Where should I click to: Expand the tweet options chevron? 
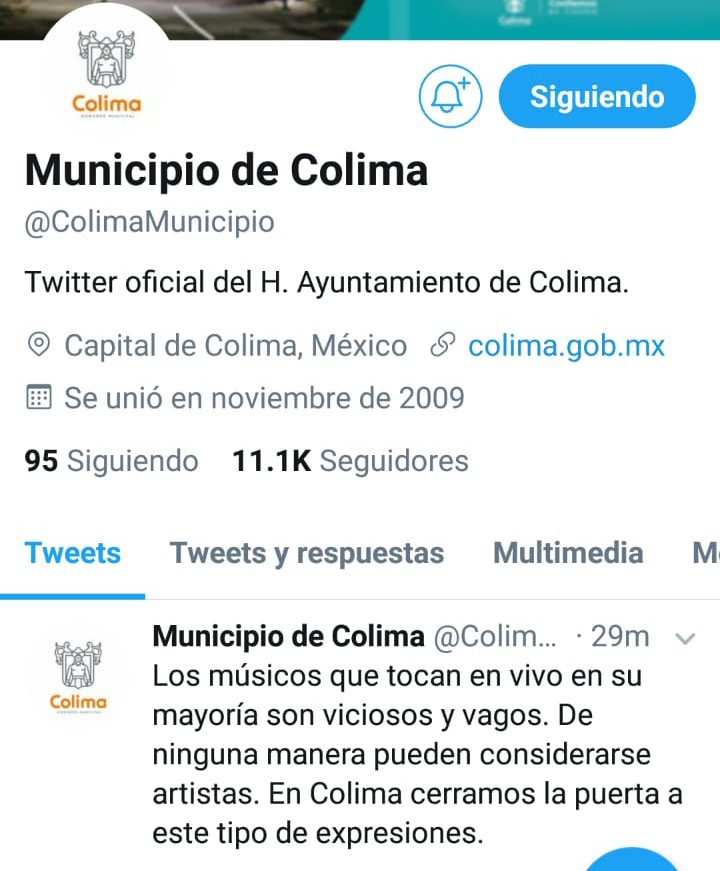click(x=685, y=638)
